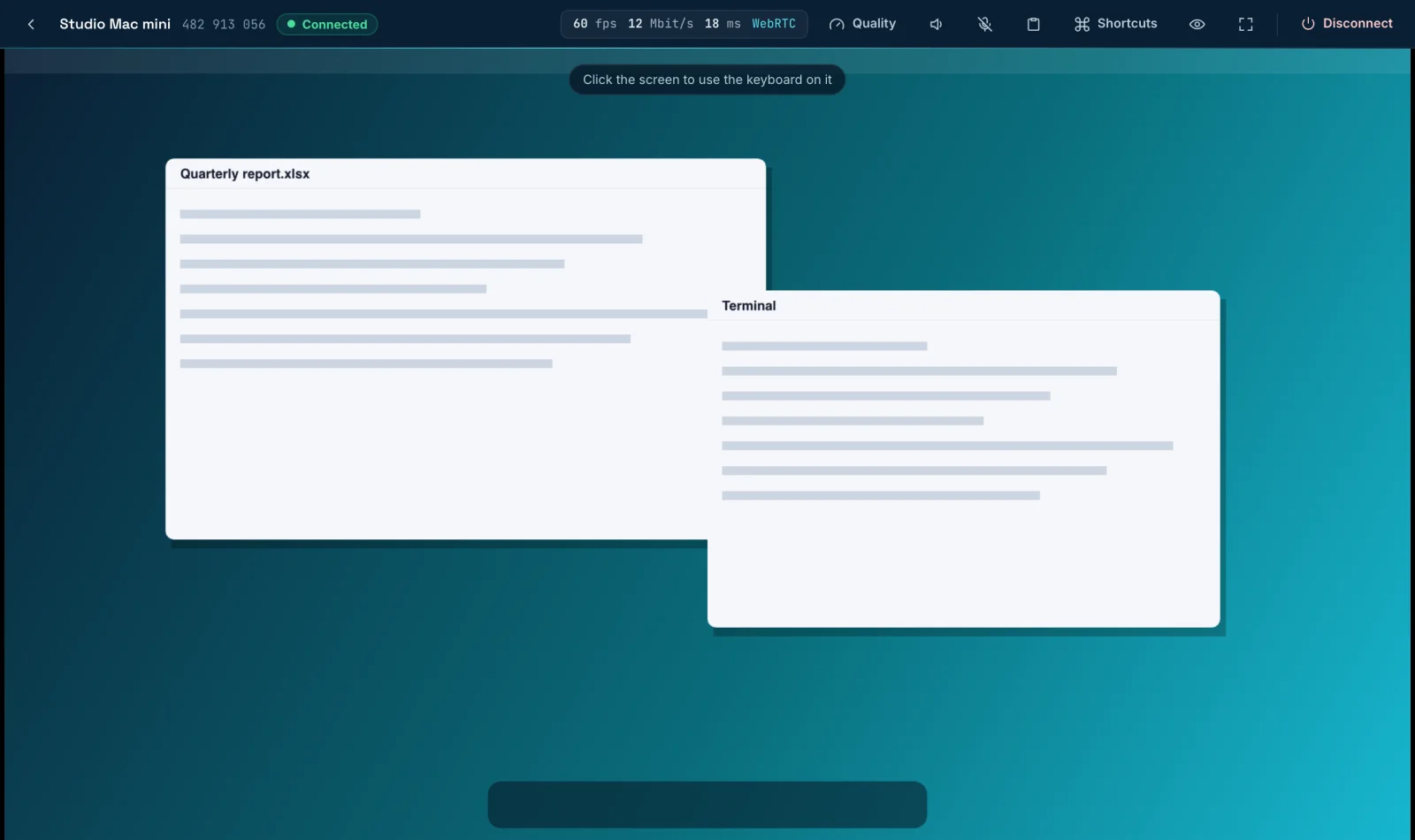This screenshot has width=1415, height=840.
Task: Click the 18 ms latency value
Action: (723, 24)
